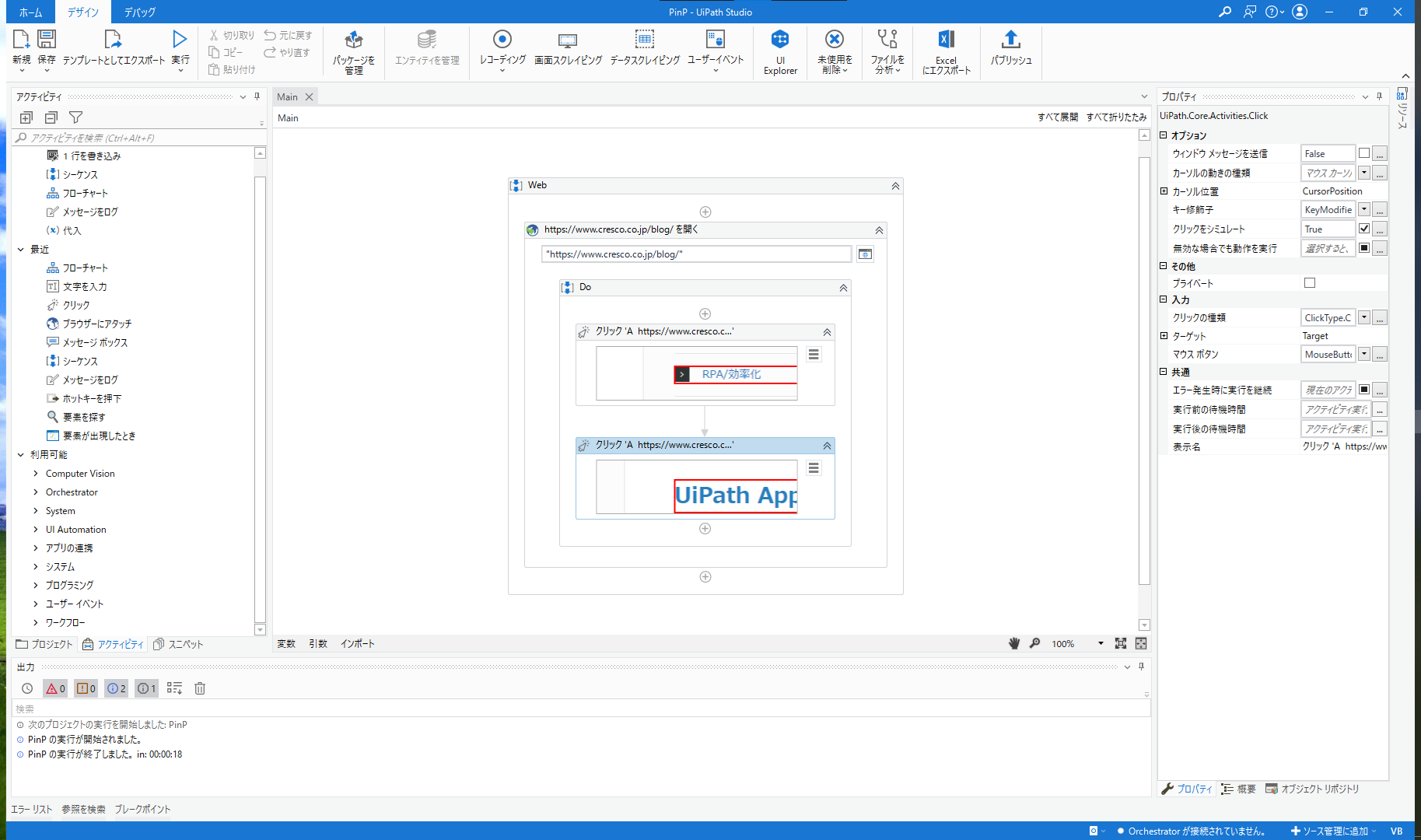Expand カーソル位置 property group
The height and width of the screenshot is (840, 1421).
click(1164, 191)
